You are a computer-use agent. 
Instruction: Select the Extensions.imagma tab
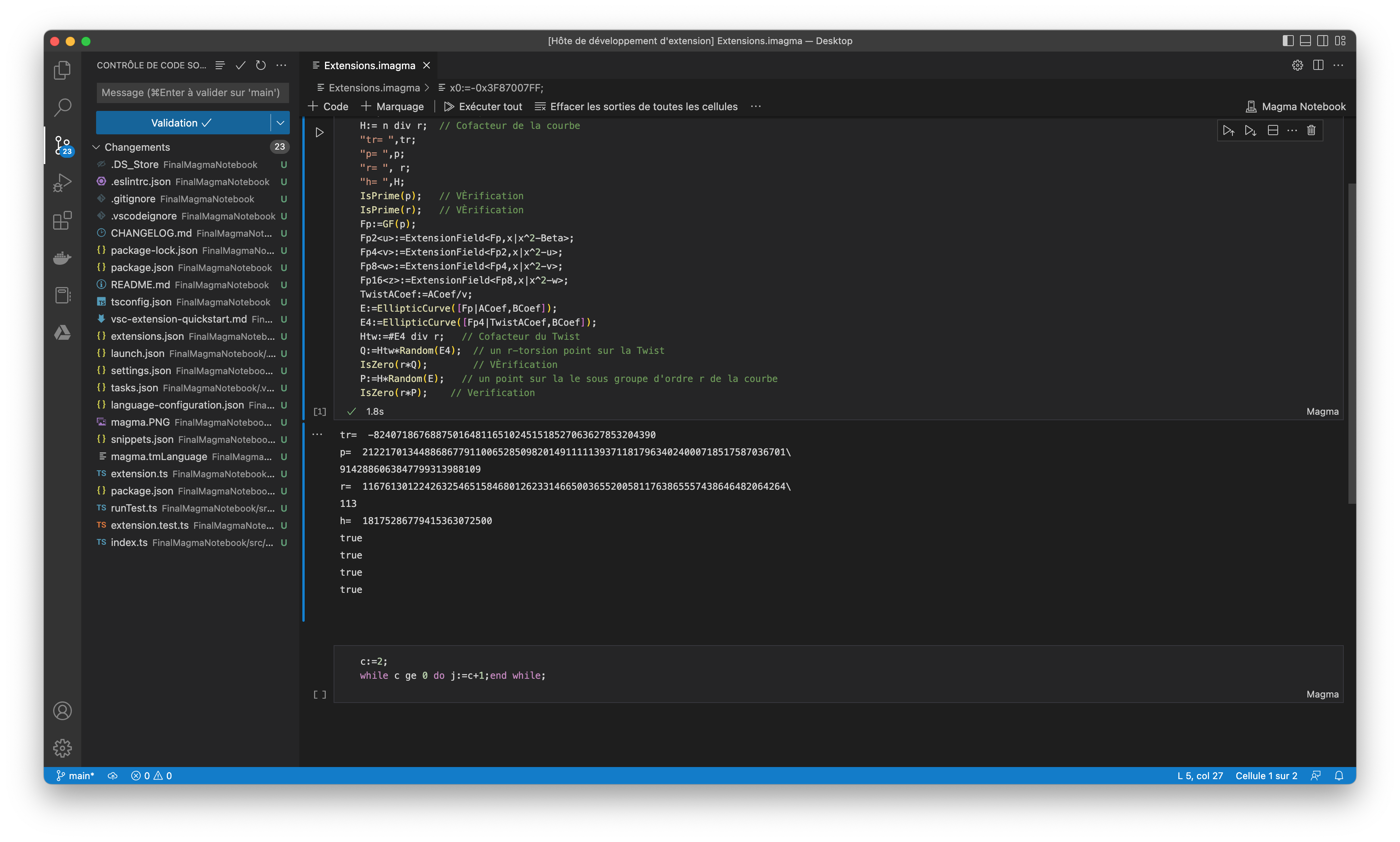point(369,65)
